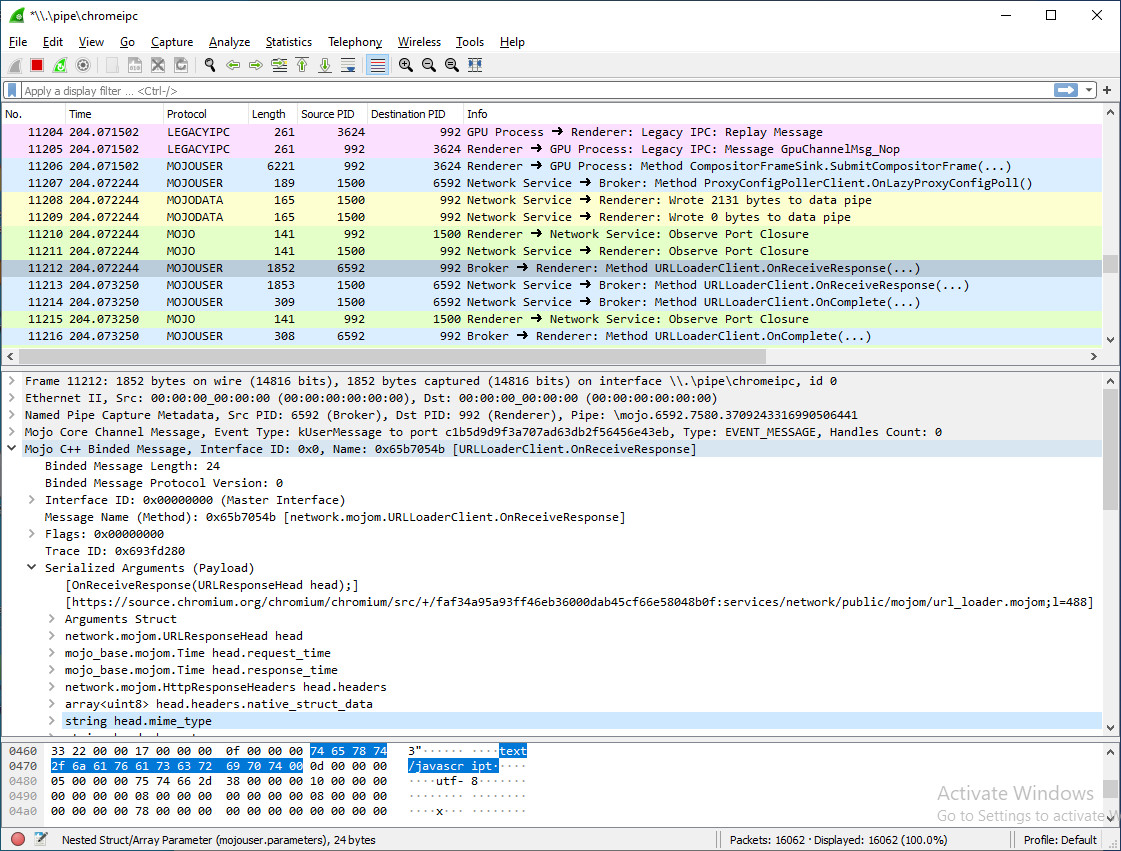Click the reload capture file icon

(181, 65)
